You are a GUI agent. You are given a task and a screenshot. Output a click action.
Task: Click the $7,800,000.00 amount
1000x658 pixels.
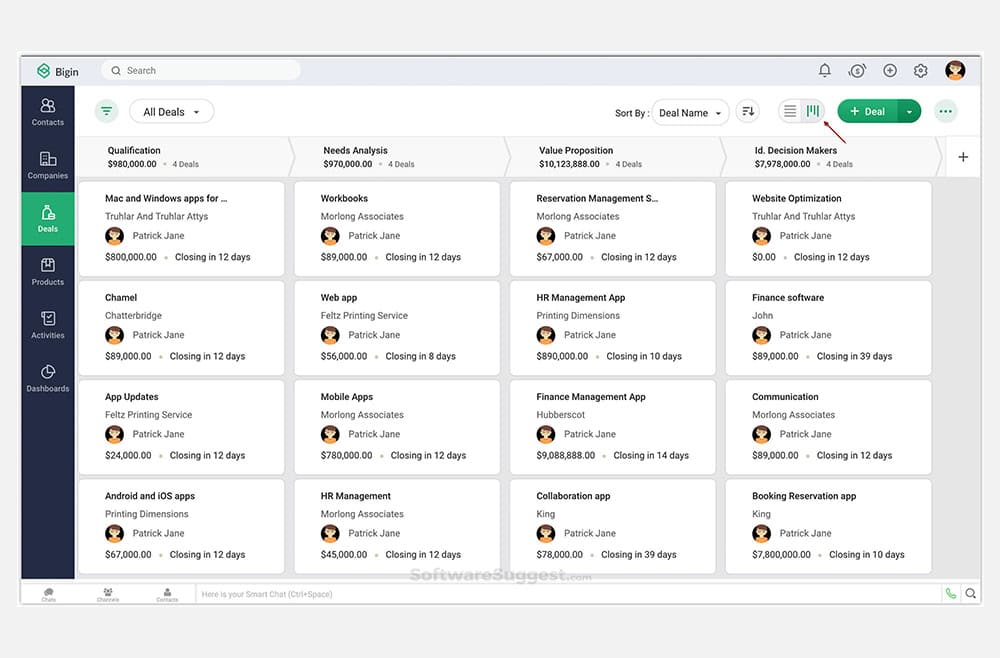pyautogui.click(x=781, y=555)
